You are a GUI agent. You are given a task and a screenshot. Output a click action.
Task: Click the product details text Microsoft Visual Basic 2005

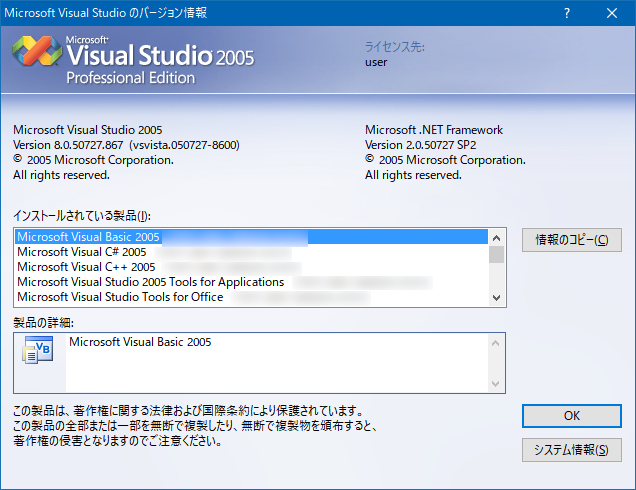[x=140, y=342]
